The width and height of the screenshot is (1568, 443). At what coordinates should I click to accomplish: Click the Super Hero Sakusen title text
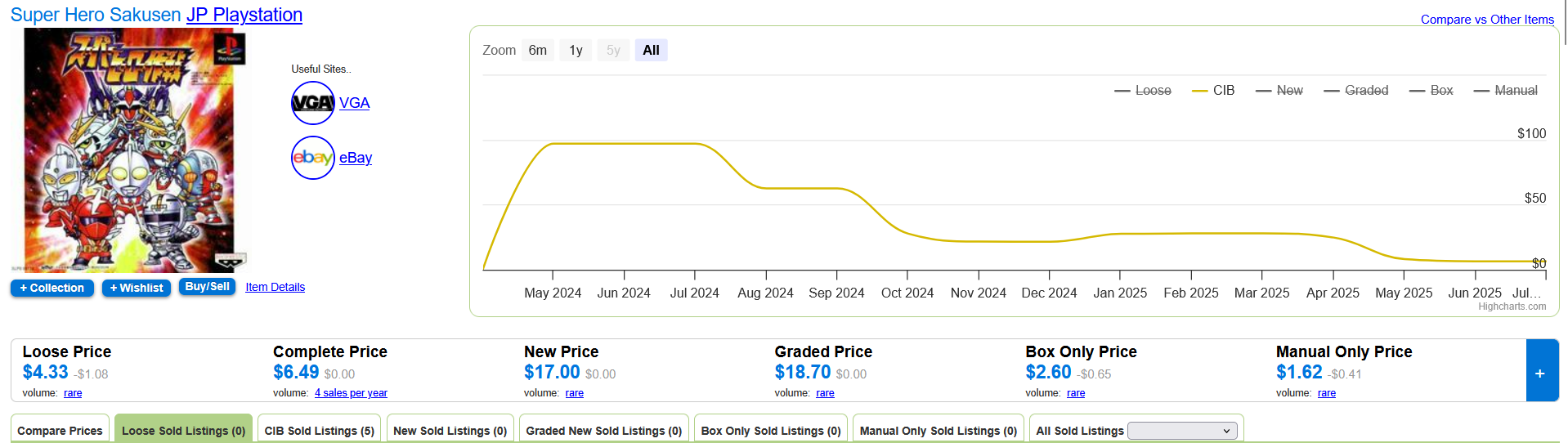pos(96,15)
